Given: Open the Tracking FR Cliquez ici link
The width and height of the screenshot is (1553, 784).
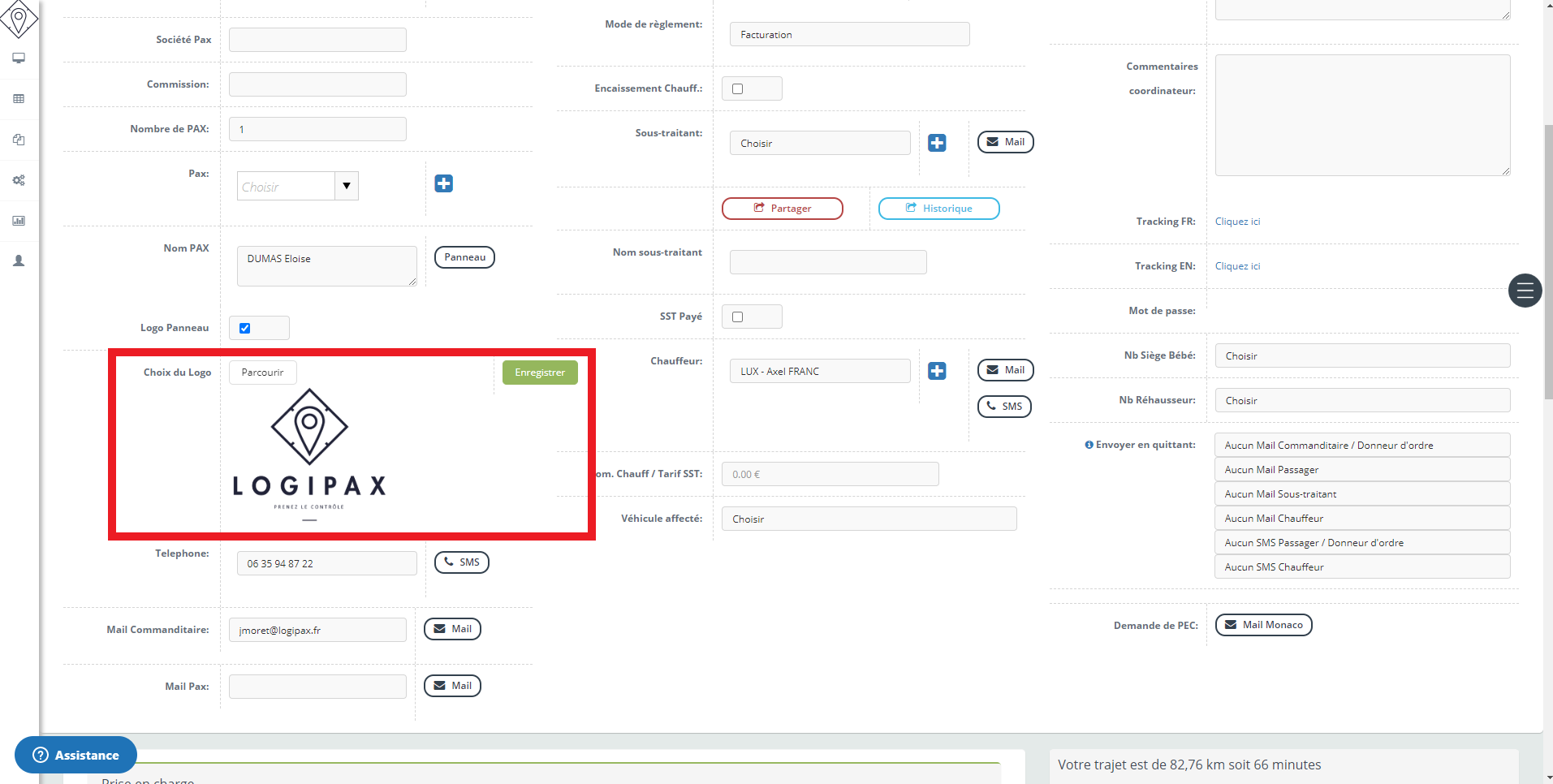Looking at the screenshot, I should [x=1237, y=222].
